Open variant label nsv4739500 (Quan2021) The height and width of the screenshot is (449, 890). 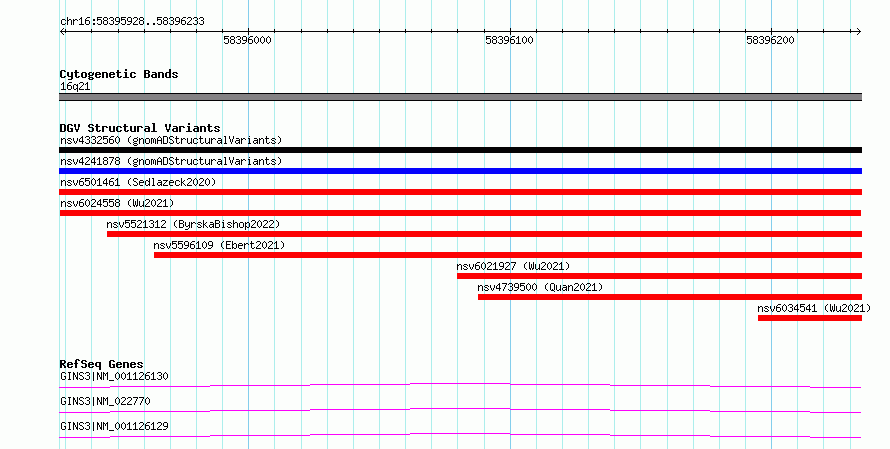(540, 287)
